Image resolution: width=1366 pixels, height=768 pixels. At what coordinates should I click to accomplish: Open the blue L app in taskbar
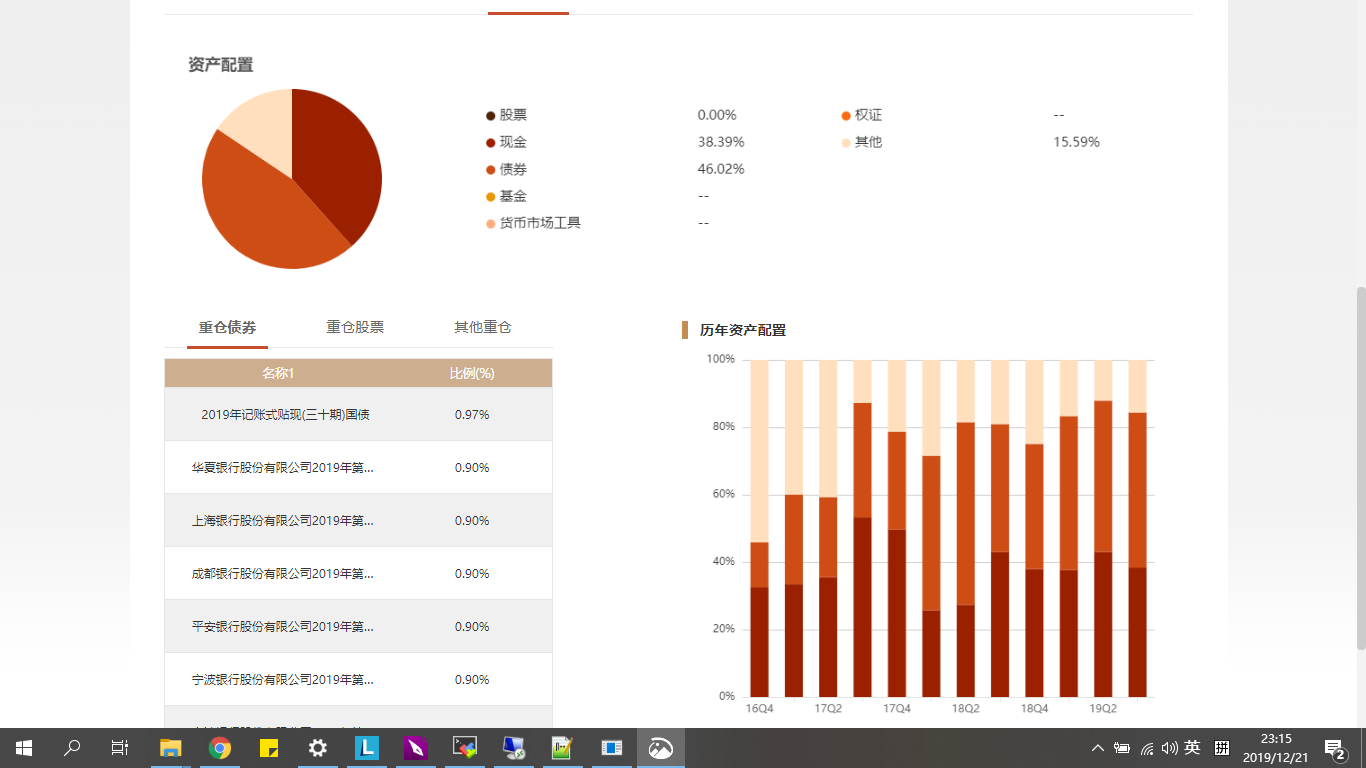(367, 748)
